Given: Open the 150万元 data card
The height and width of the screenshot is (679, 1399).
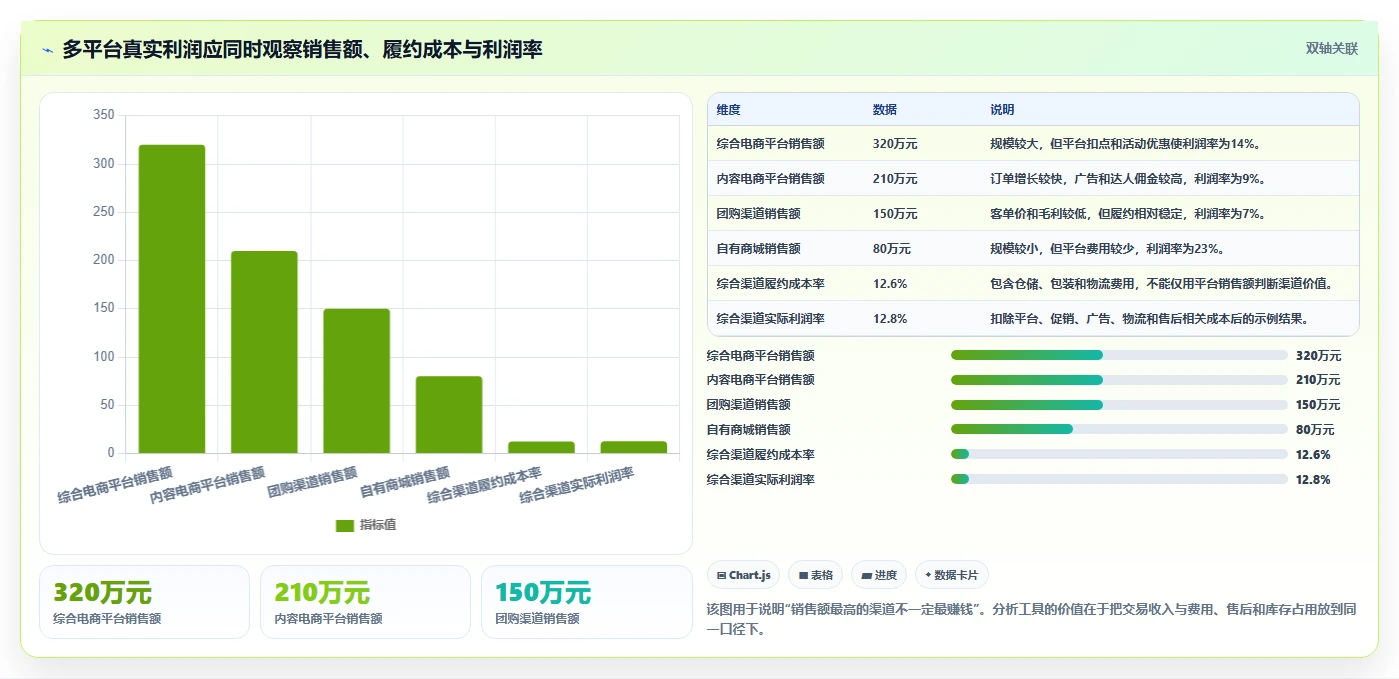Looking at the screenshot, I should point(587,602).
